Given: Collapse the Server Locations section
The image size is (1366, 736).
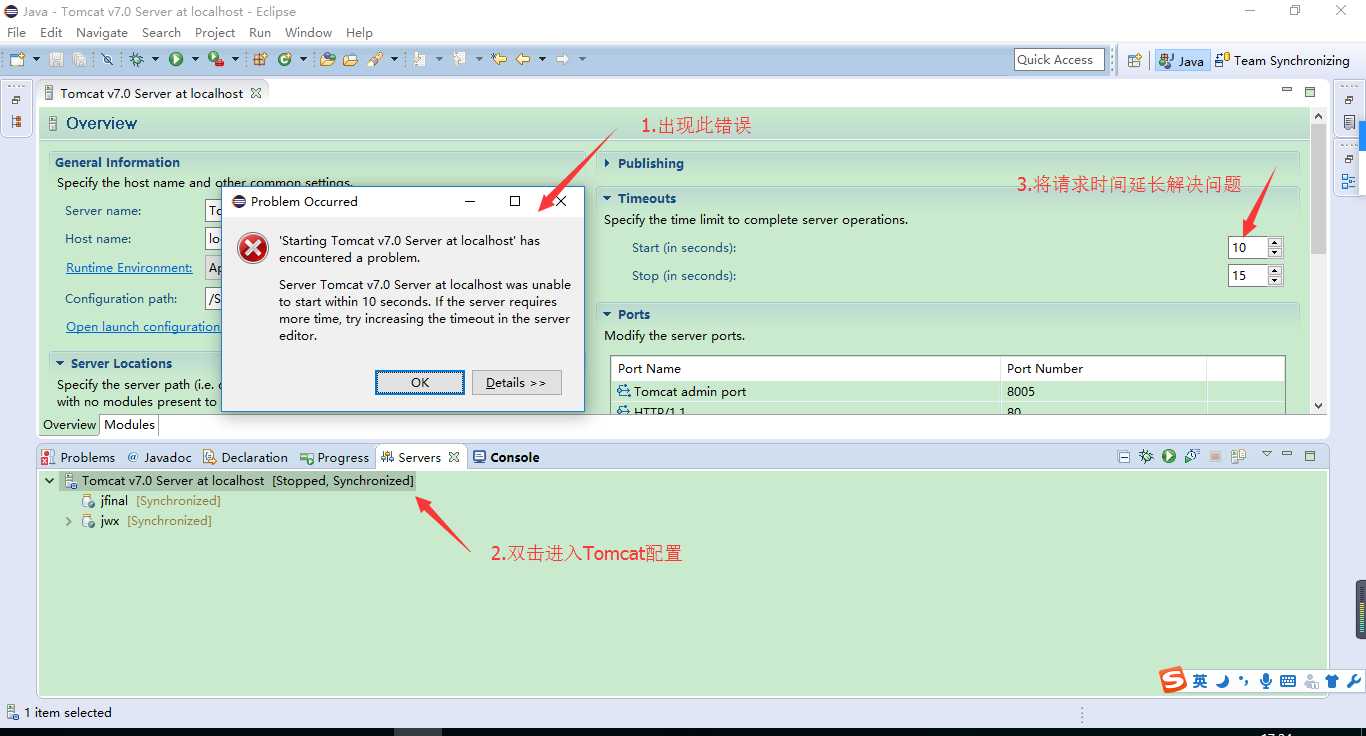Looking at the screenshot, I should (60, 363).
